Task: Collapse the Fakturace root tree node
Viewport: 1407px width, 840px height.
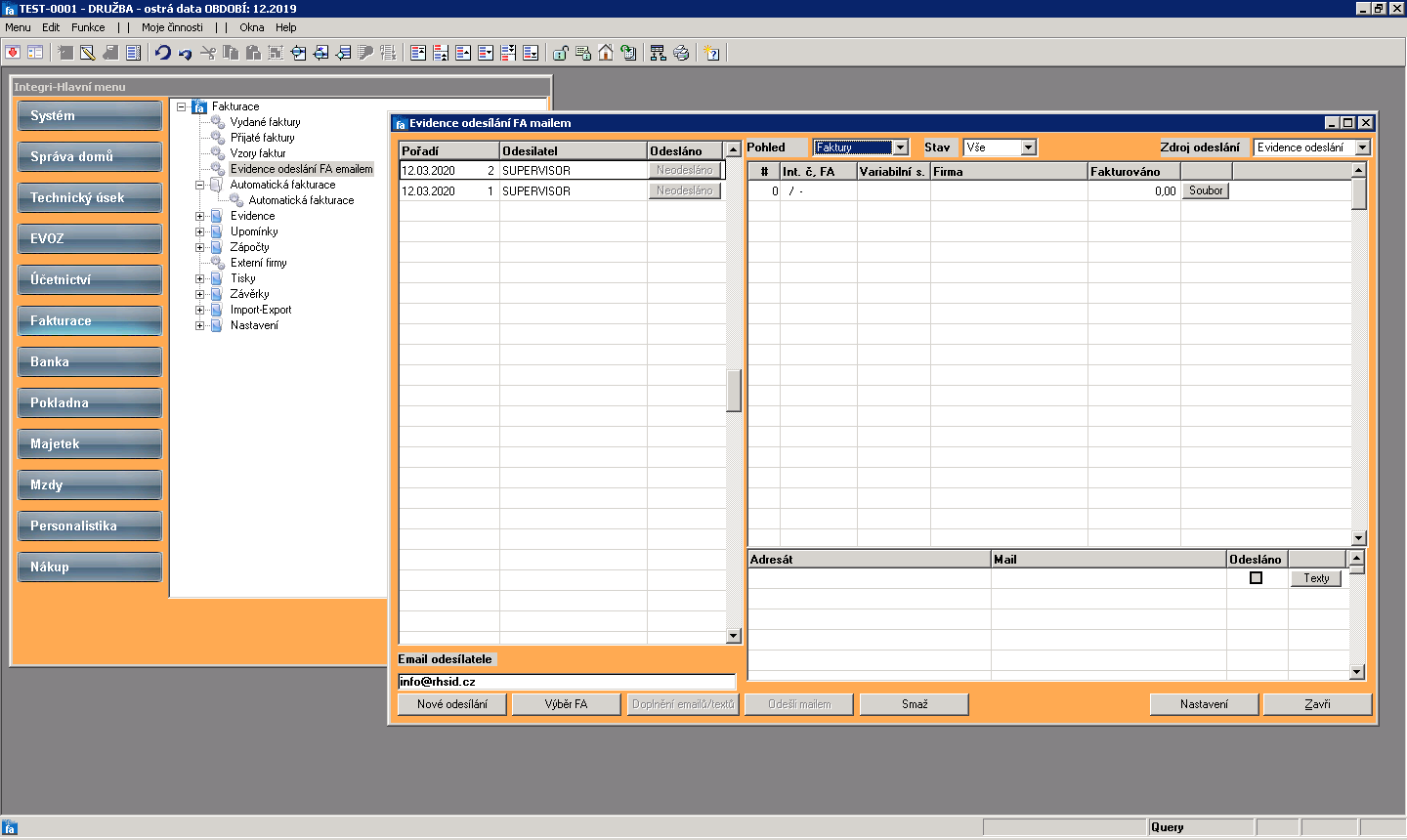Action: pos(181,106)
